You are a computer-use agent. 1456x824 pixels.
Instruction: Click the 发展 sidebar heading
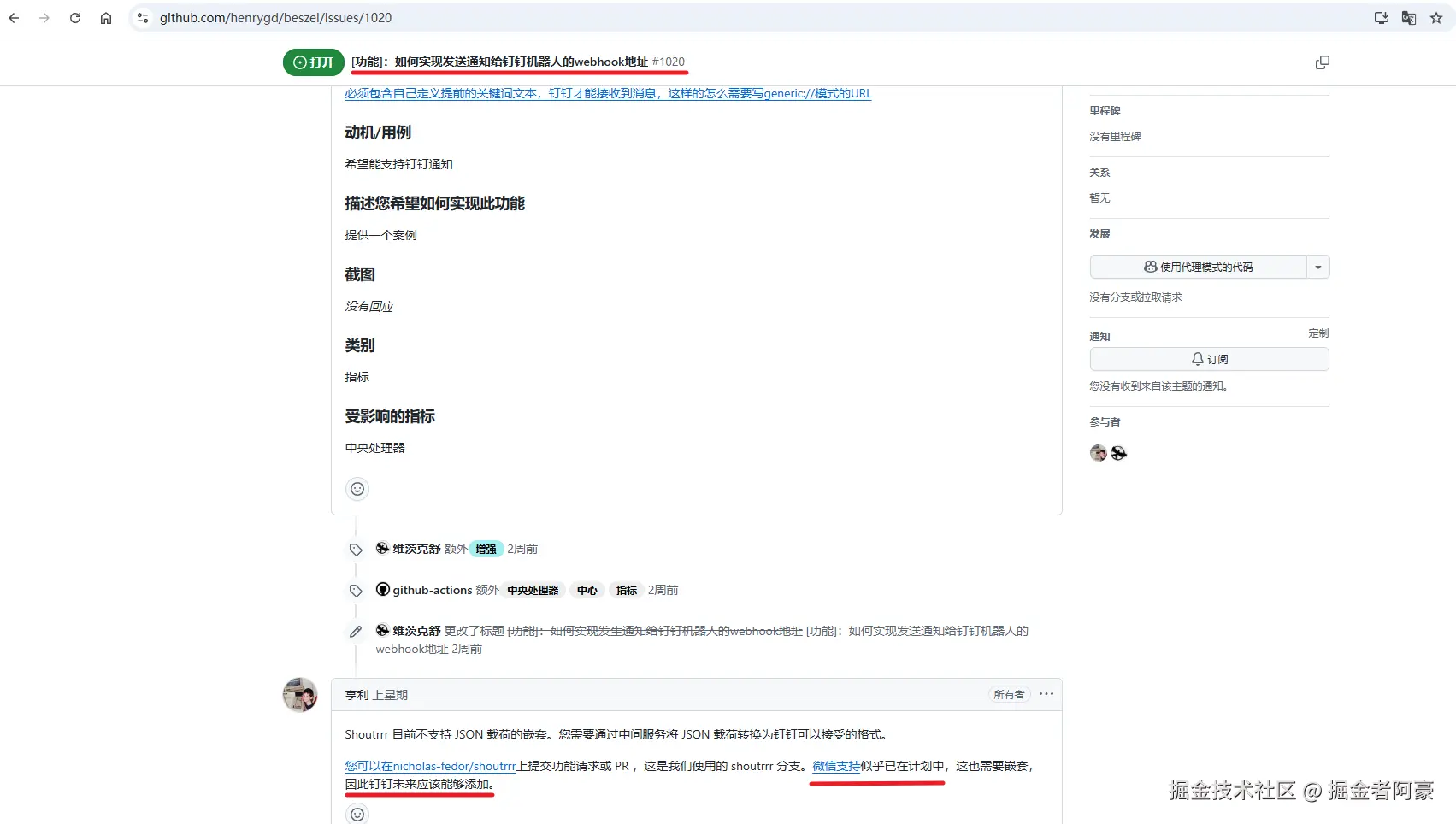(x=1099, y=234)
